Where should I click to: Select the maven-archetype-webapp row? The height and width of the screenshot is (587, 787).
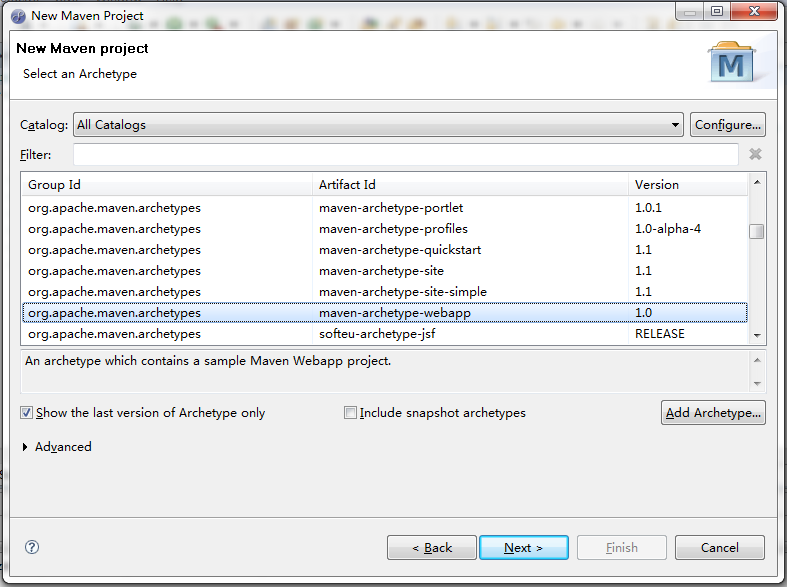[385, 313]
